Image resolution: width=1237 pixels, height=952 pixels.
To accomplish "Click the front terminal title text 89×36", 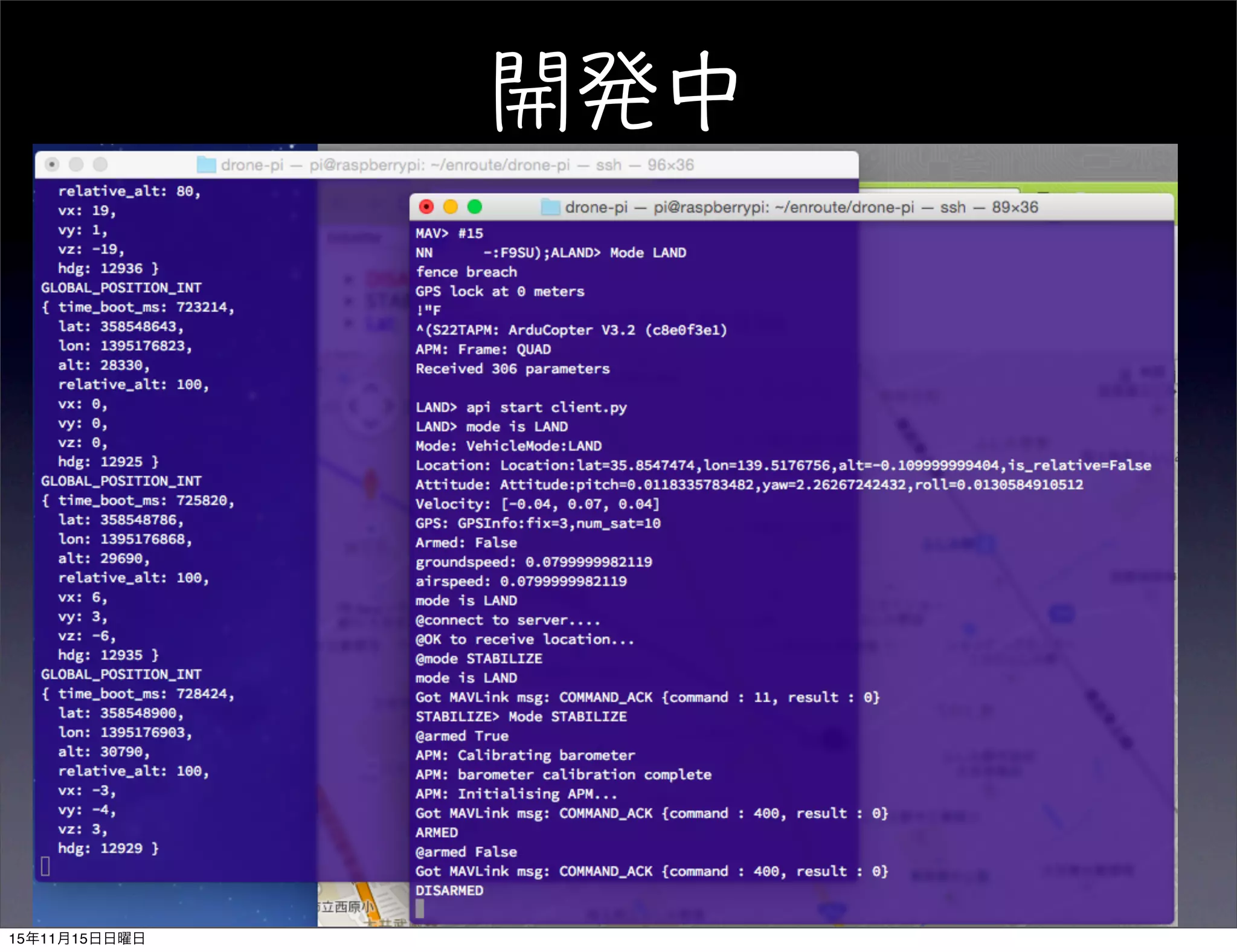I will (x=1015, y=207).
